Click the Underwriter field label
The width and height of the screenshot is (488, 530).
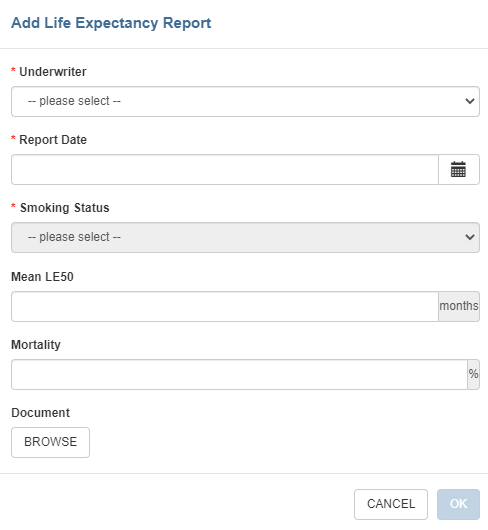pyautogui.click(x=53, y=72)
